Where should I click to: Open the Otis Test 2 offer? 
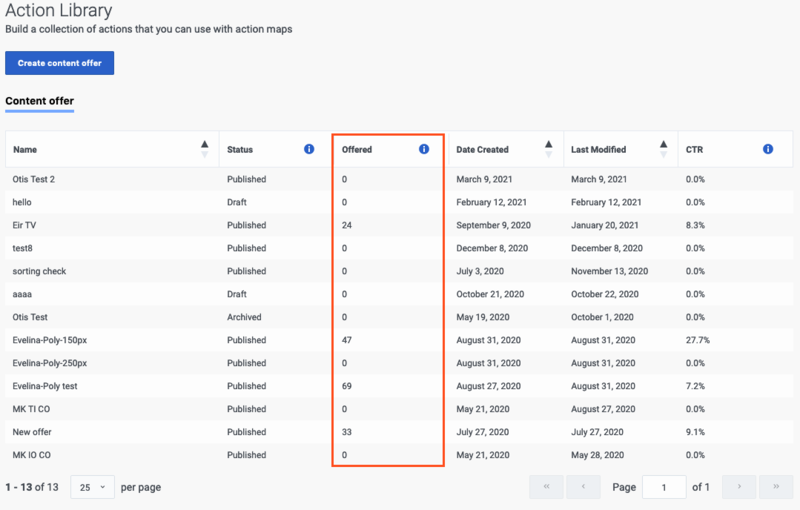point(34,179)
